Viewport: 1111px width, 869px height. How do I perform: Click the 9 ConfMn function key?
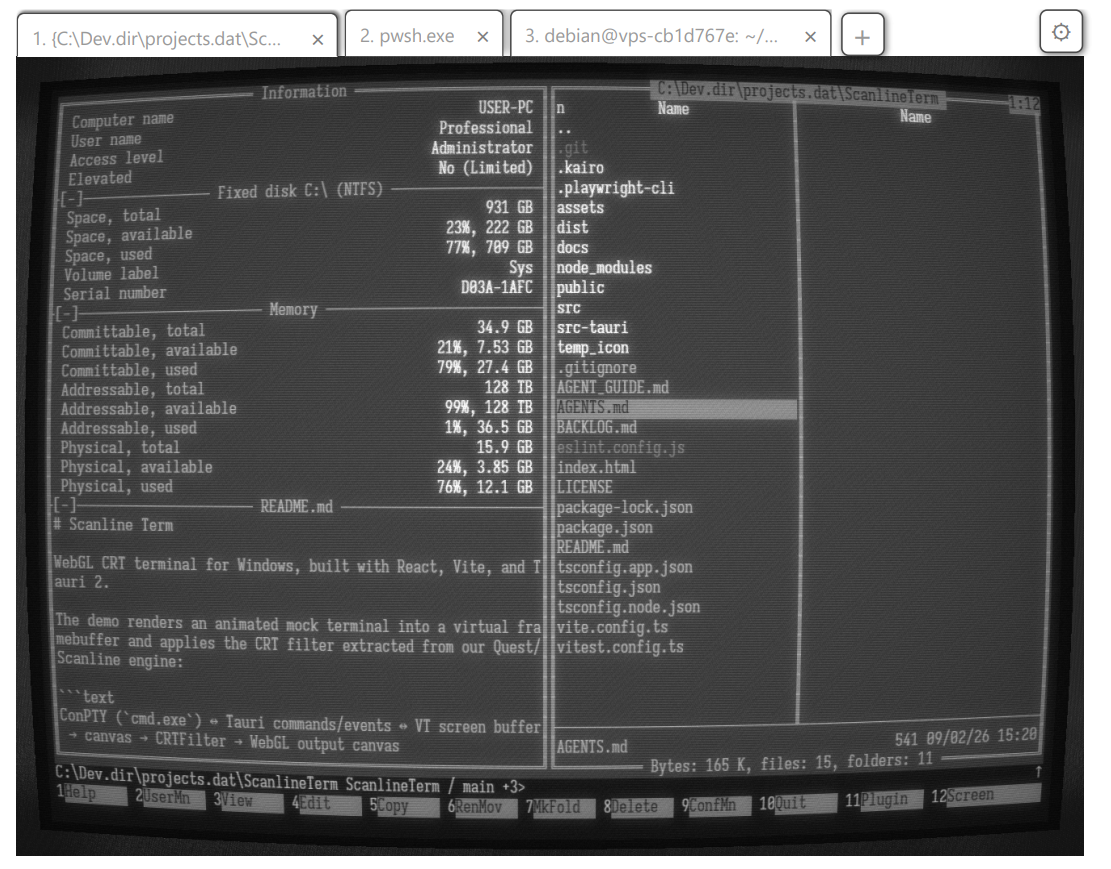716,805
